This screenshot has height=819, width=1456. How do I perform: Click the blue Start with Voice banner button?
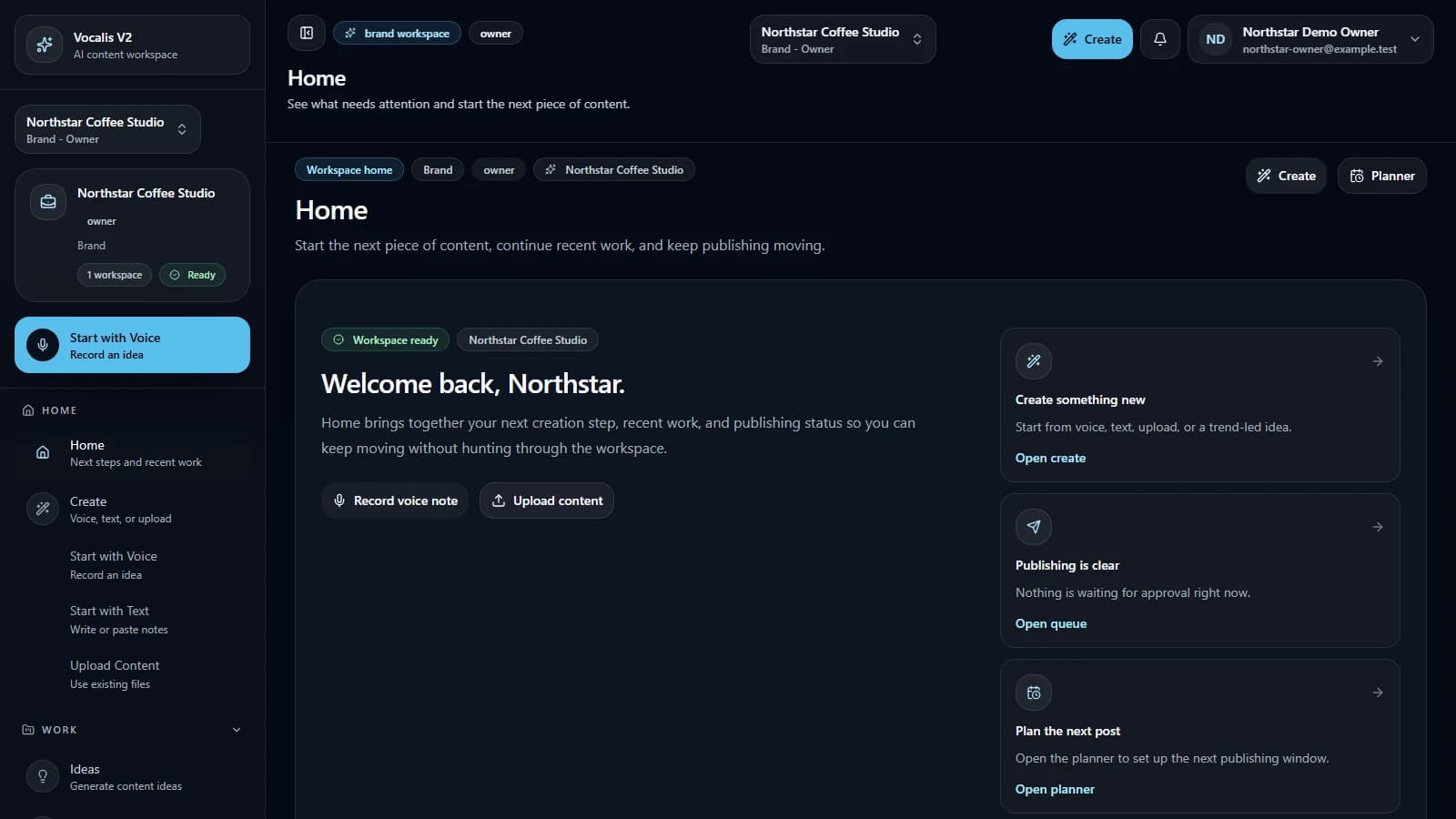click(x=132, y=345)
